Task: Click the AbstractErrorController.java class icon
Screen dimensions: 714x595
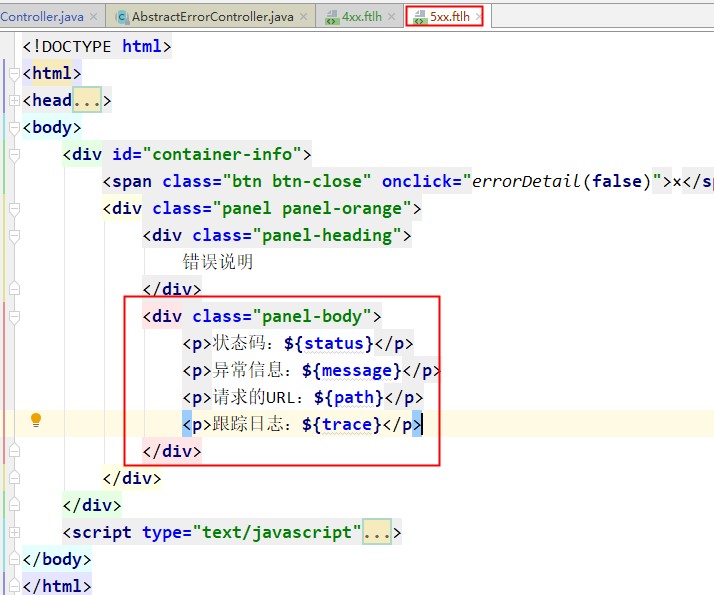Action: [x=122, y=17]
